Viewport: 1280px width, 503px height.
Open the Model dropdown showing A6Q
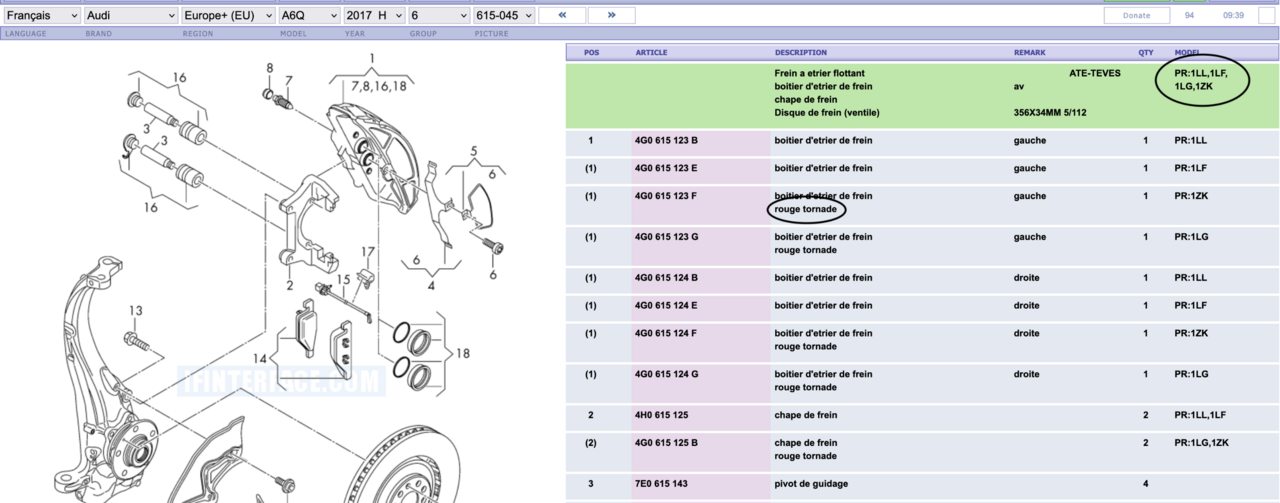tap(307, 16)
